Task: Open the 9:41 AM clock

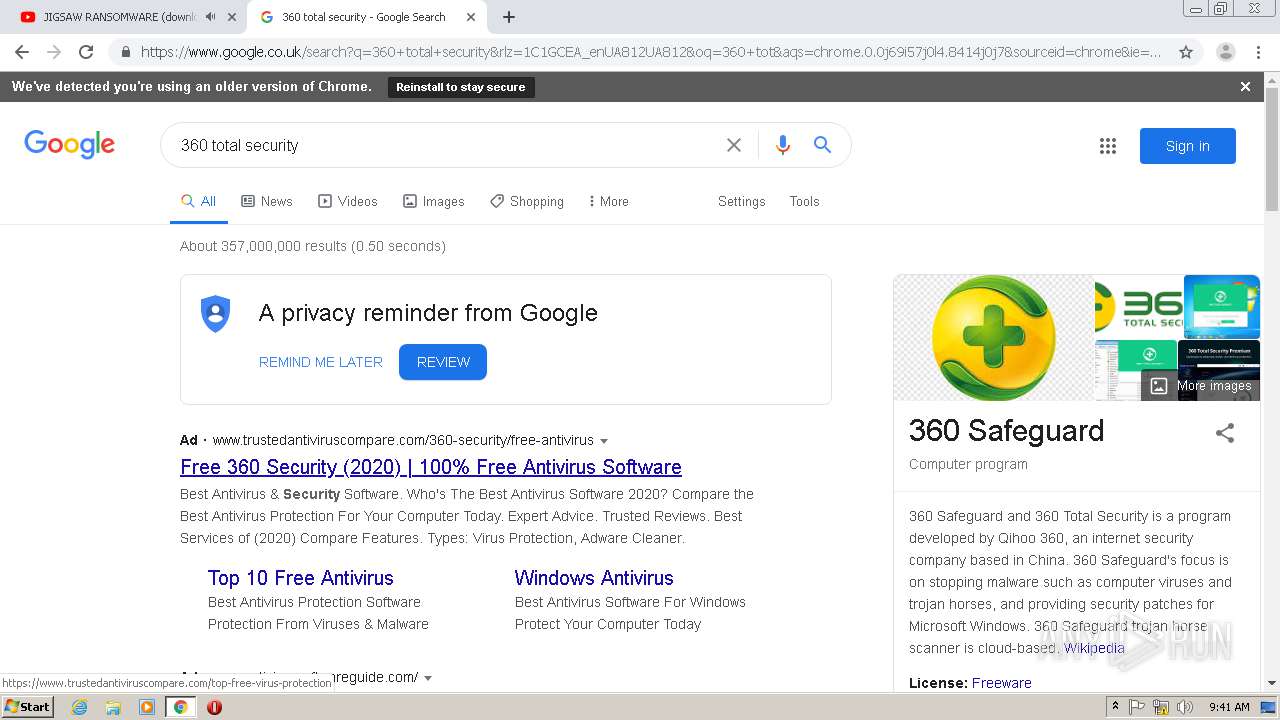Action: [1229, 707]
